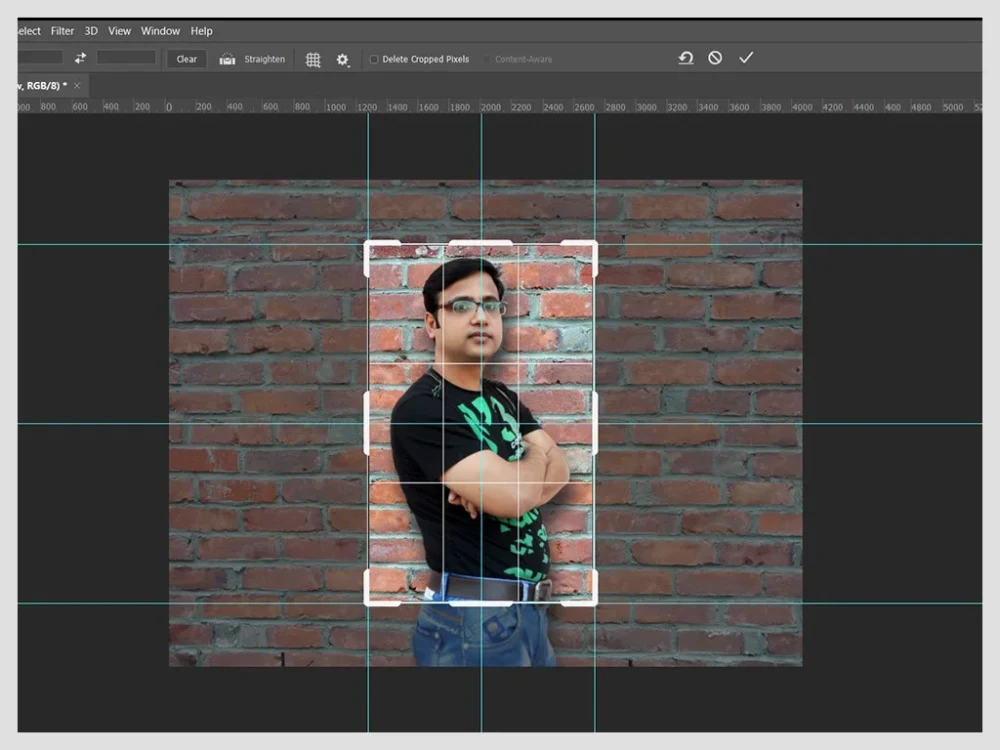Screen dimensions: 1000x750
Task: Reset the crop box with undo arrow
Action: (686, 58)
